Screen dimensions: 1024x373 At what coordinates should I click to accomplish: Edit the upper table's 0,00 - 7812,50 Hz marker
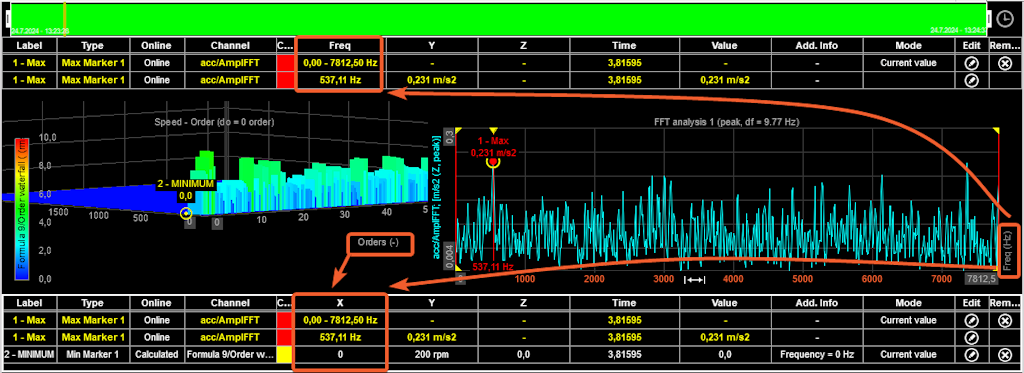tap(972, 63)
